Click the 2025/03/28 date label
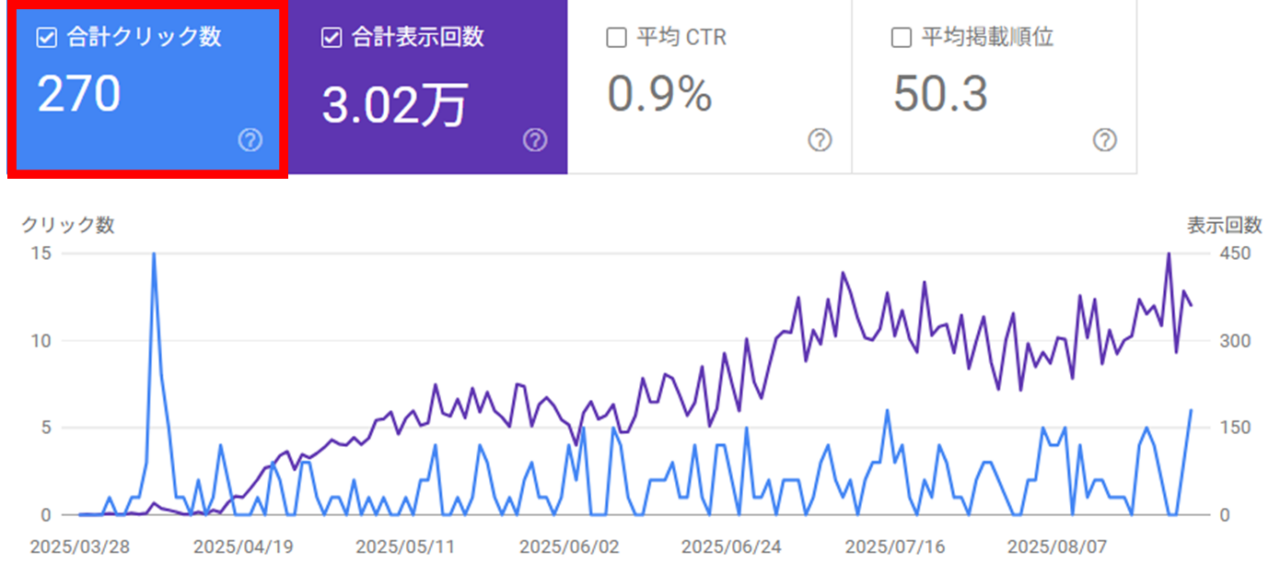This screenshot has width=1280, height=576. (x=79, y=547)
